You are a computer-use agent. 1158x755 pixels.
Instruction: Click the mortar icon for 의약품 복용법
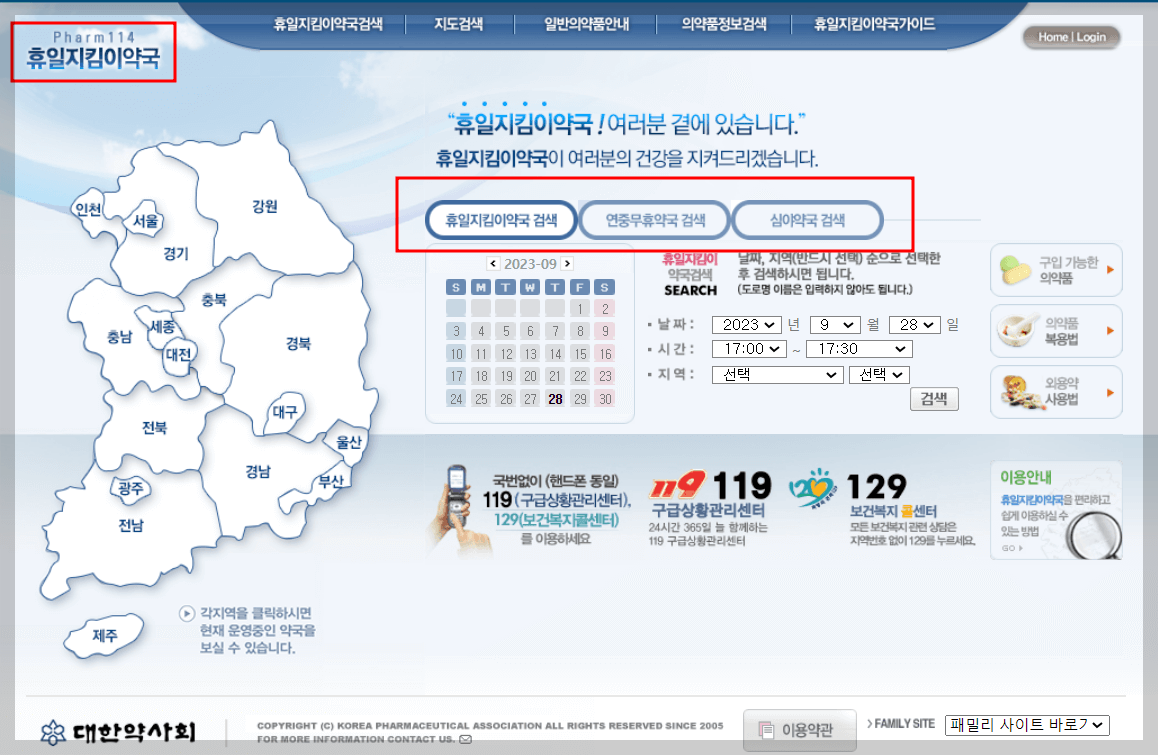click(x=1015, y=330)
